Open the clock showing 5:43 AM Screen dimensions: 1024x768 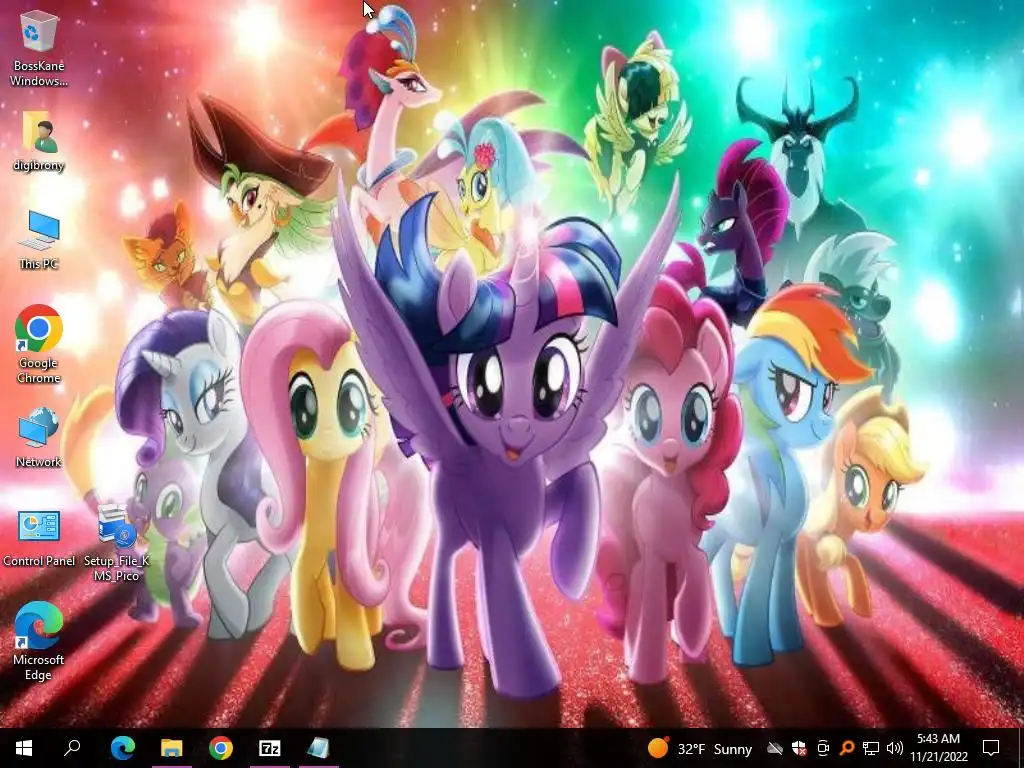(x=938, y=739)
